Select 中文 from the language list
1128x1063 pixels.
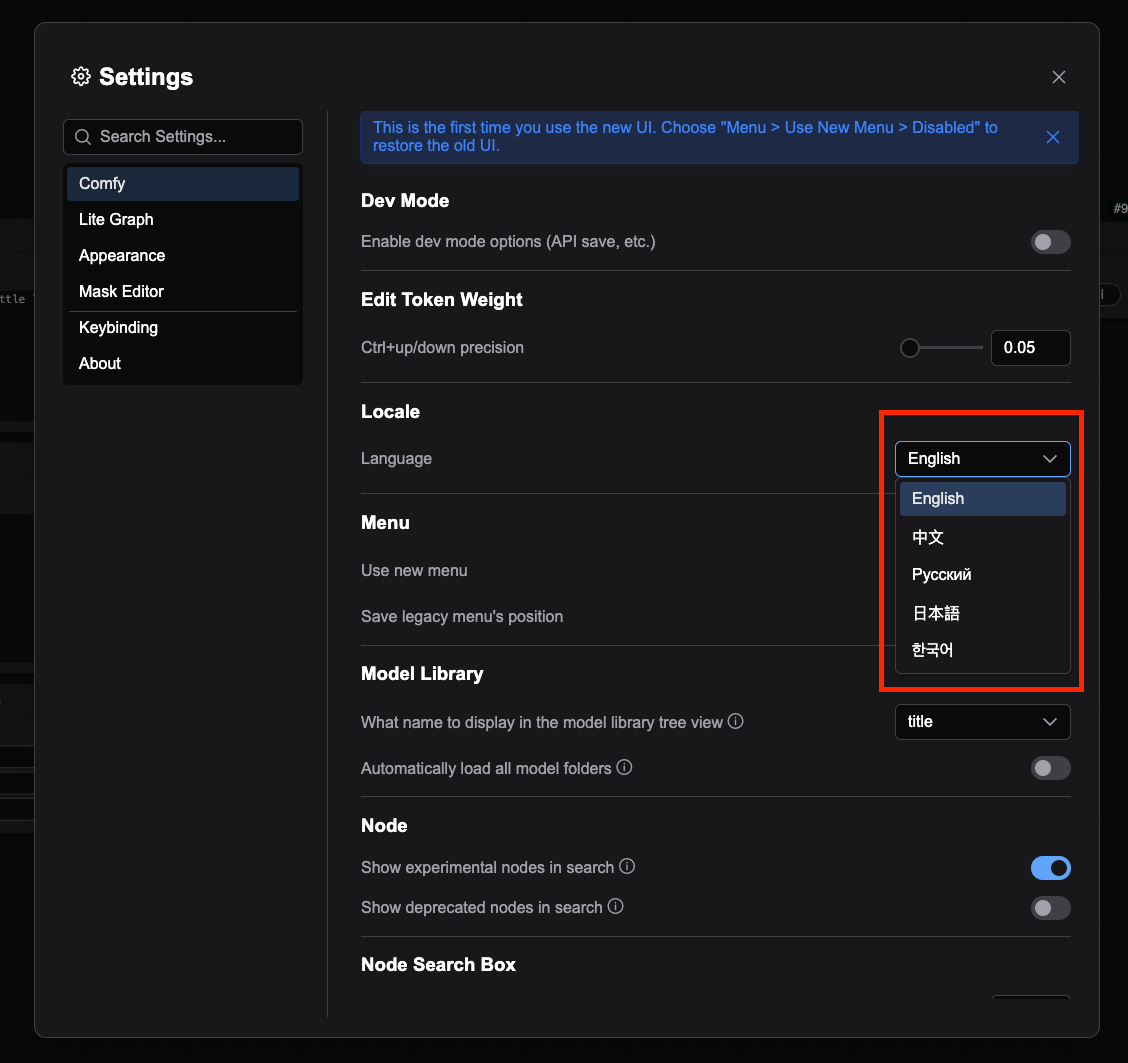(x=927, y=537)
